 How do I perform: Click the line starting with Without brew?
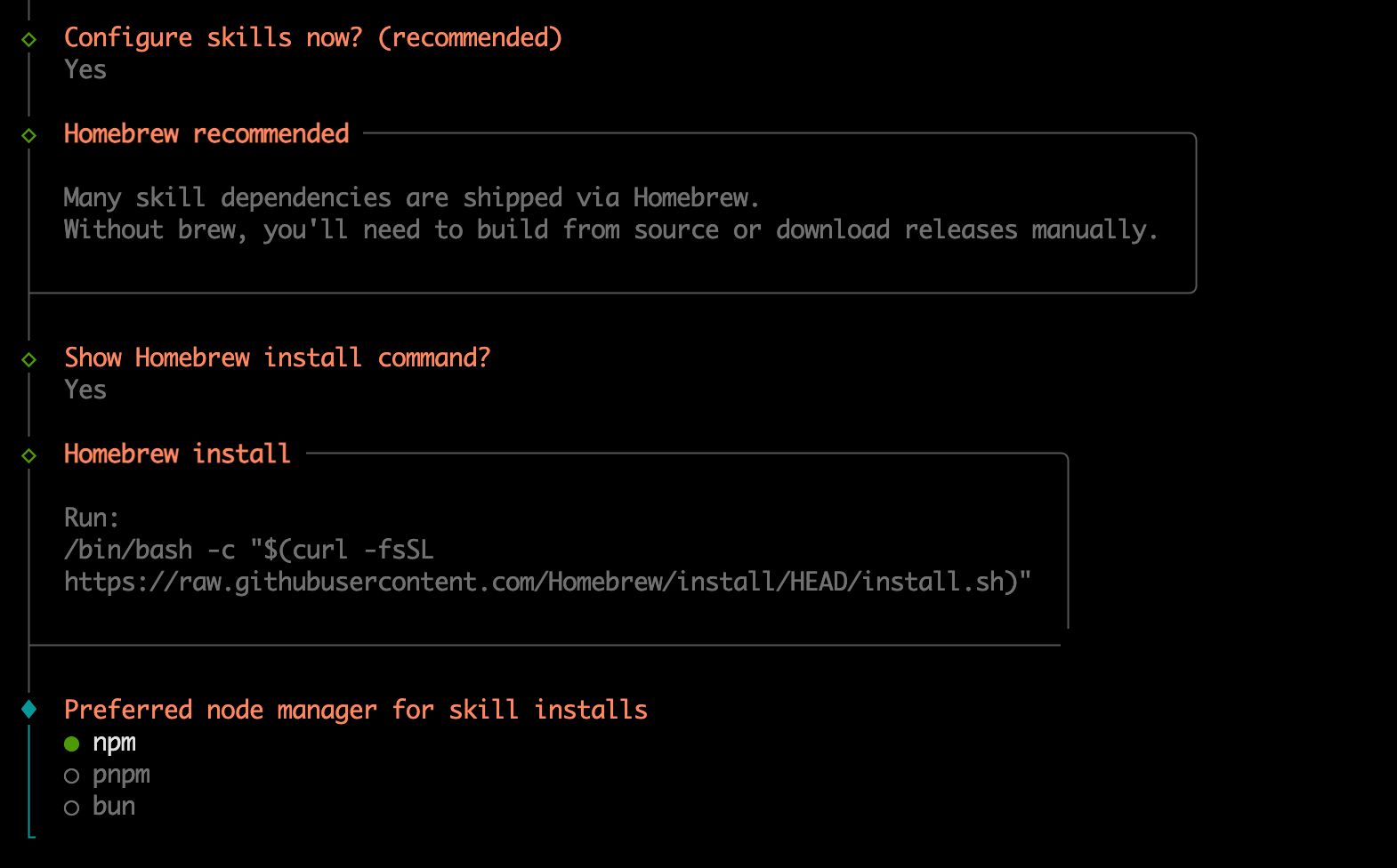(x=610, y=230)
